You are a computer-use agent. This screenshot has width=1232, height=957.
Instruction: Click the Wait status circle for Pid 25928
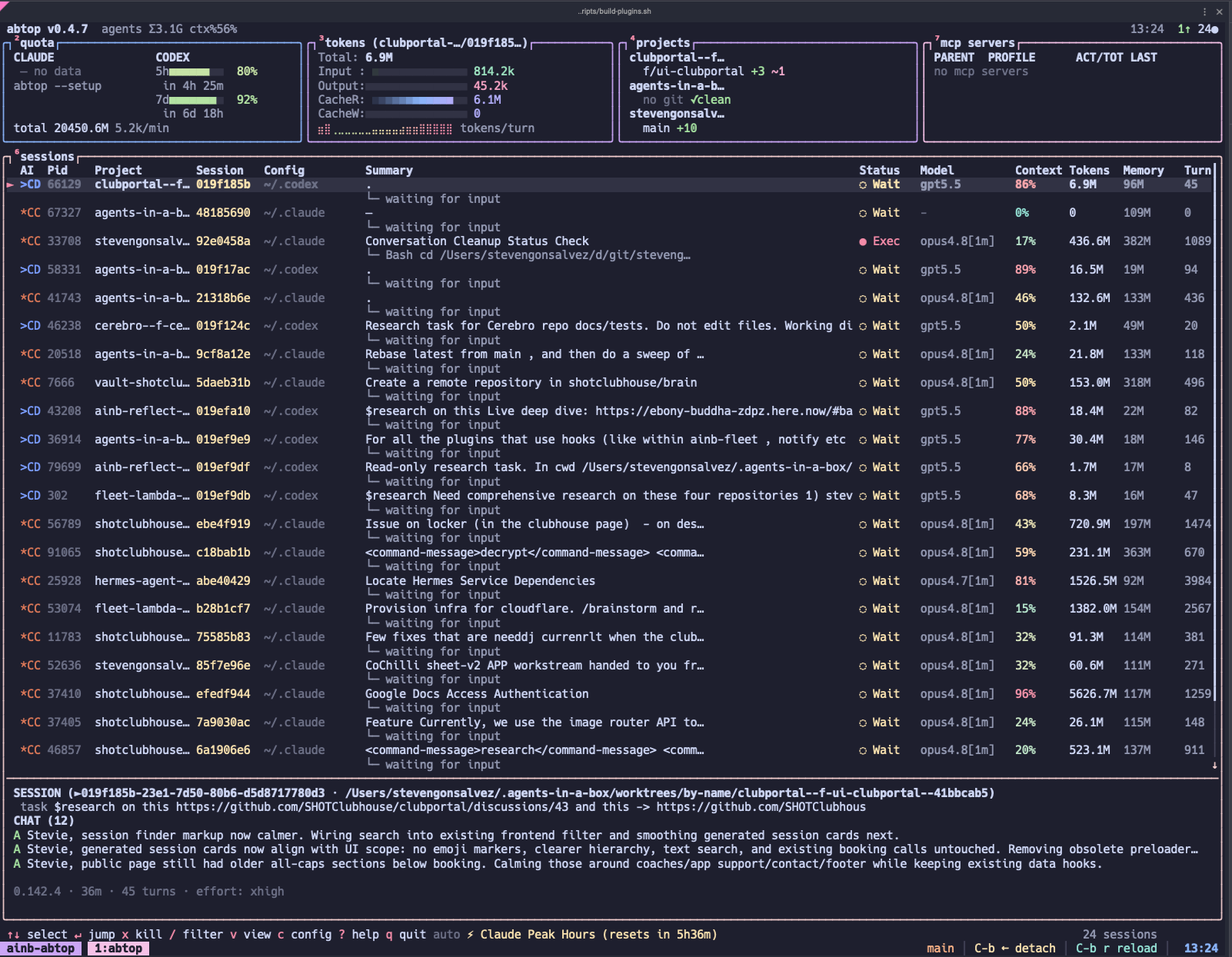pos(863,581)
